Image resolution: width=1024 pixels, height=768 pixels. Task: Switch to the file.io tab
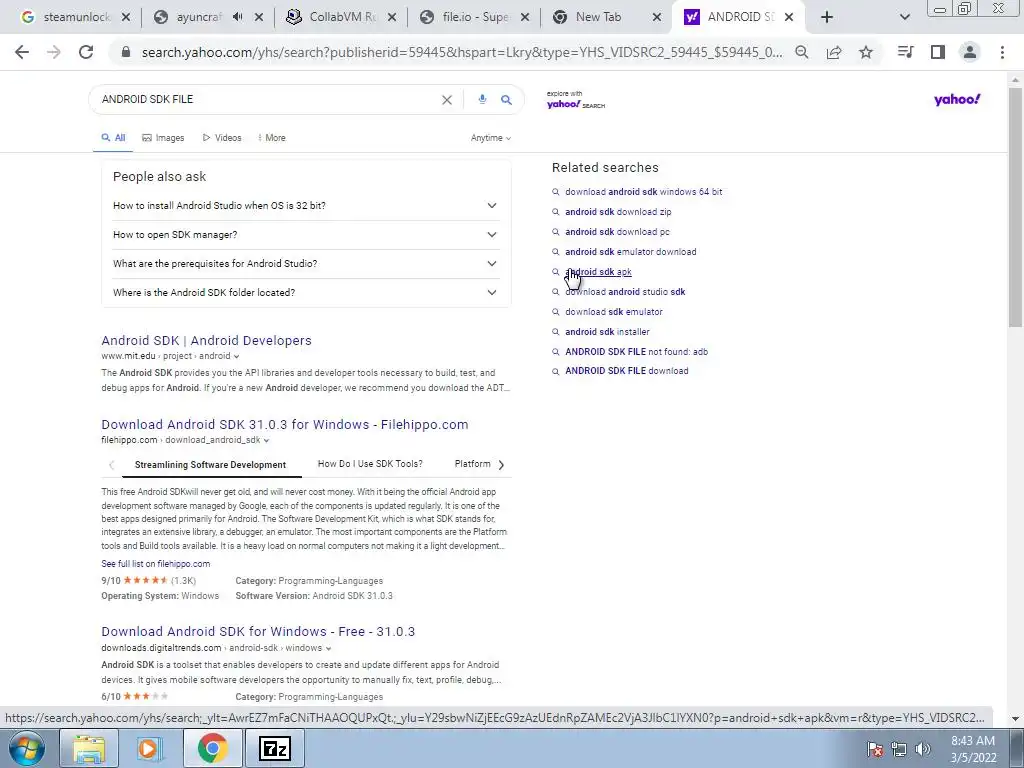click(x=474, y=18)
